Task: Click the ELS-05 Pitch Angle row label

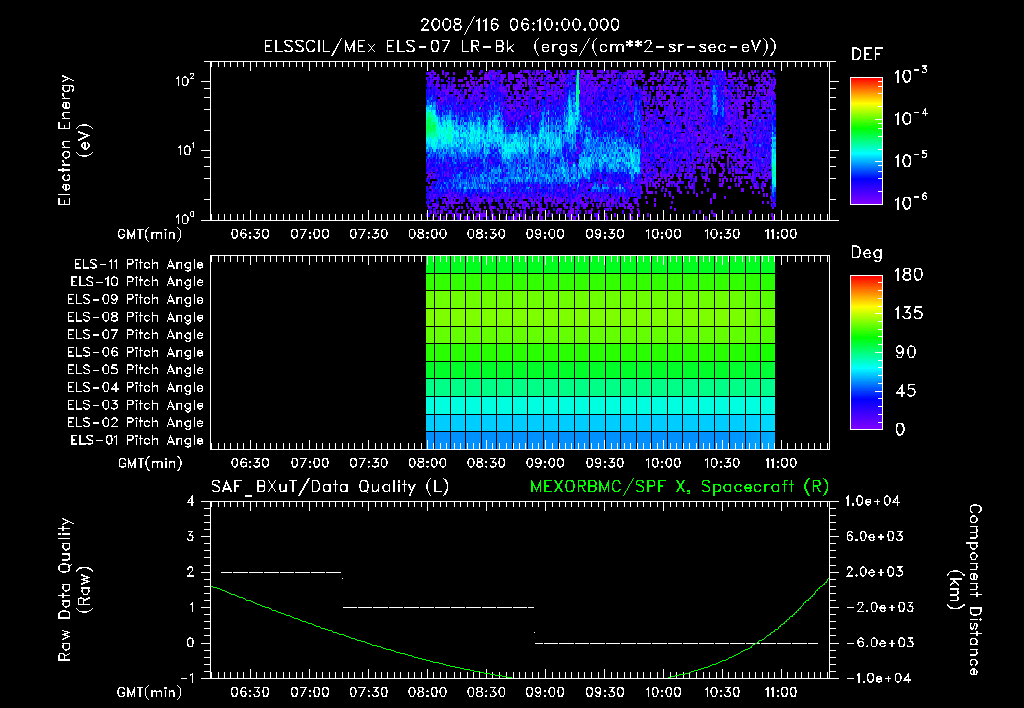Action: (135, 370)
